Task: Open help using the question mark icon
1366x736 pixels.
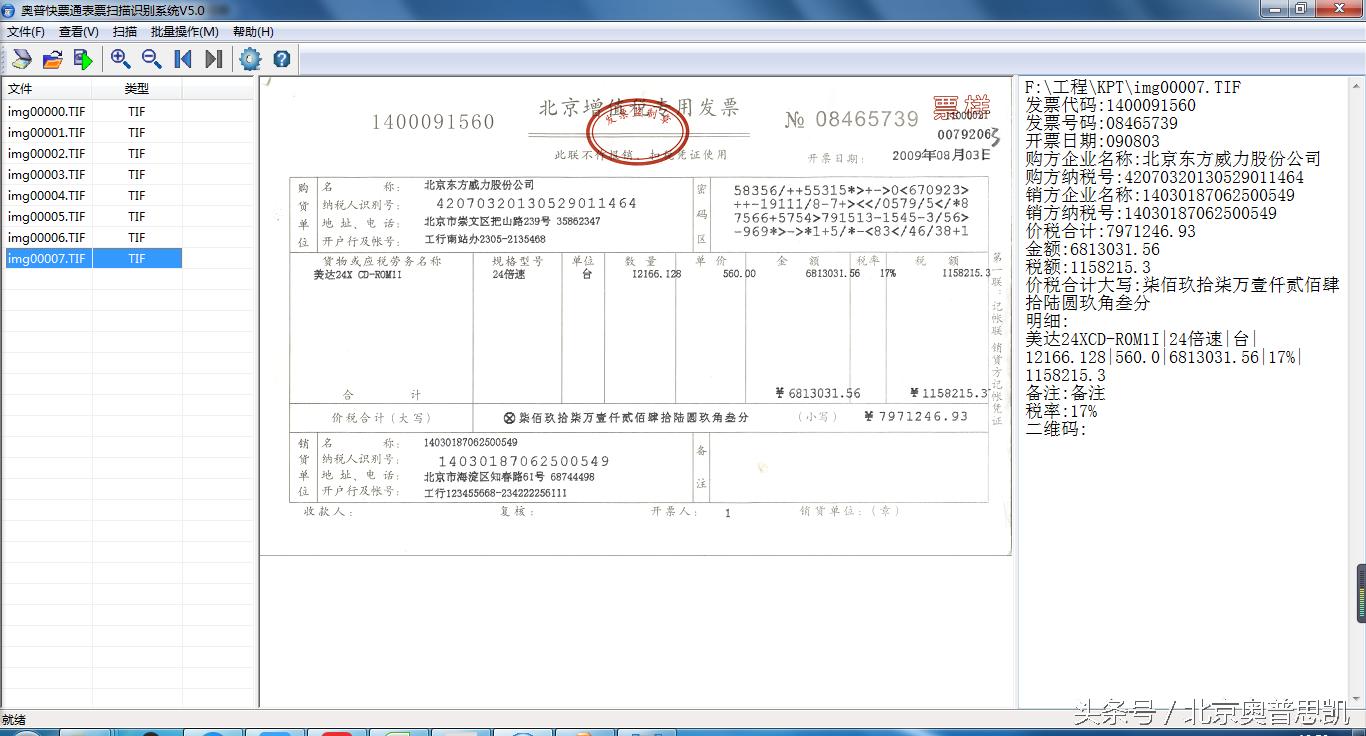Action: [x=280, y=59]
